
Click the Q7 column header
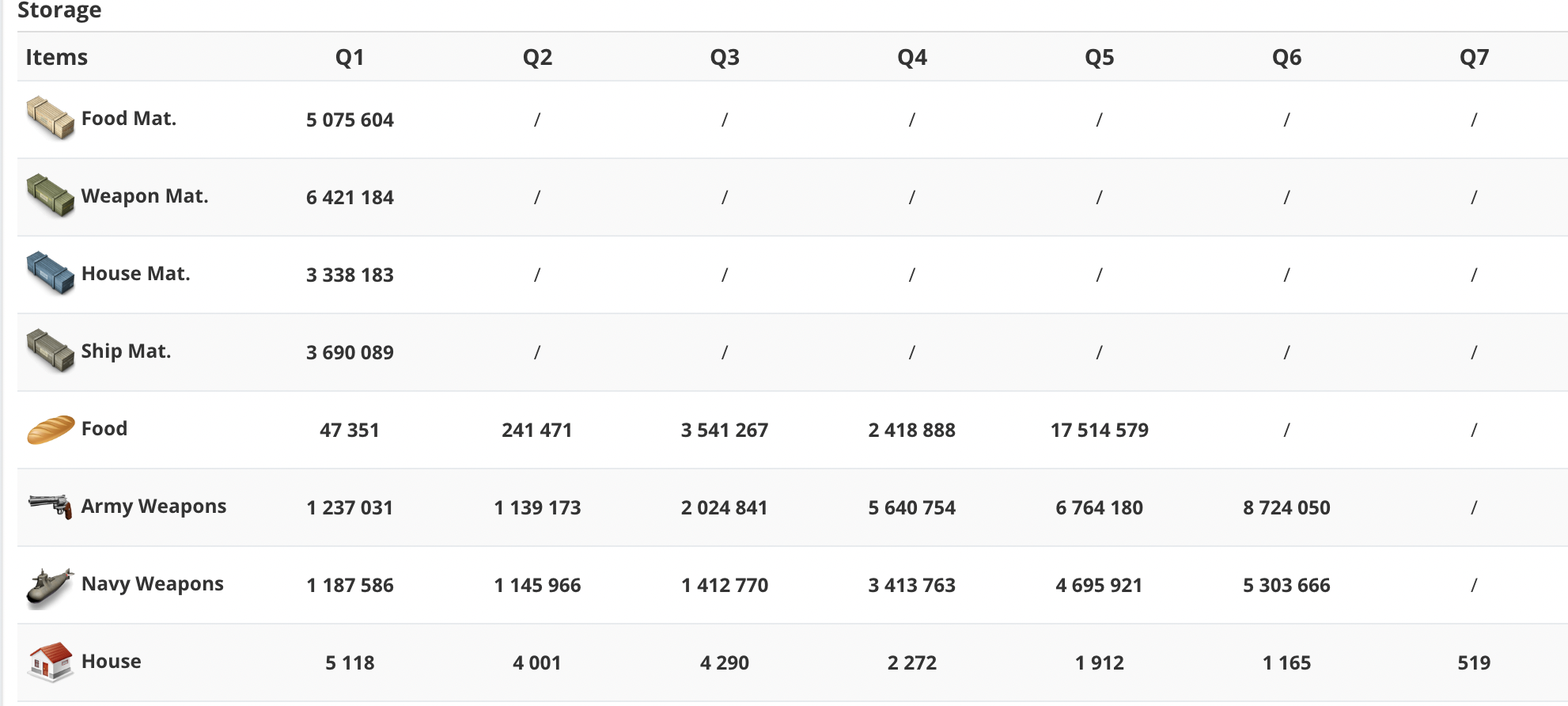click(1474, 57)
